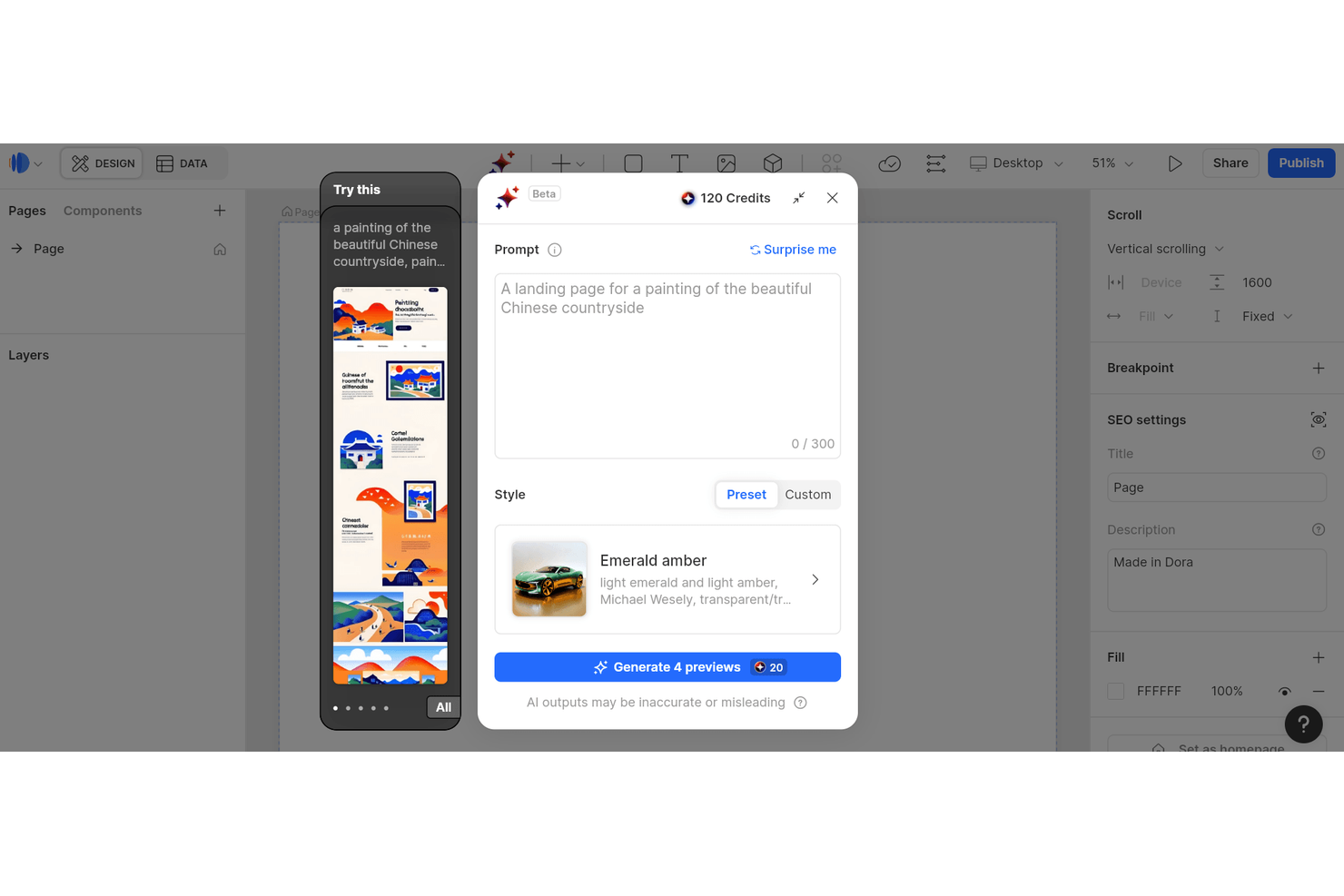The image size is (1344, 896).
Task: Click the Generate 4 previews button
Action: [667, 666]
